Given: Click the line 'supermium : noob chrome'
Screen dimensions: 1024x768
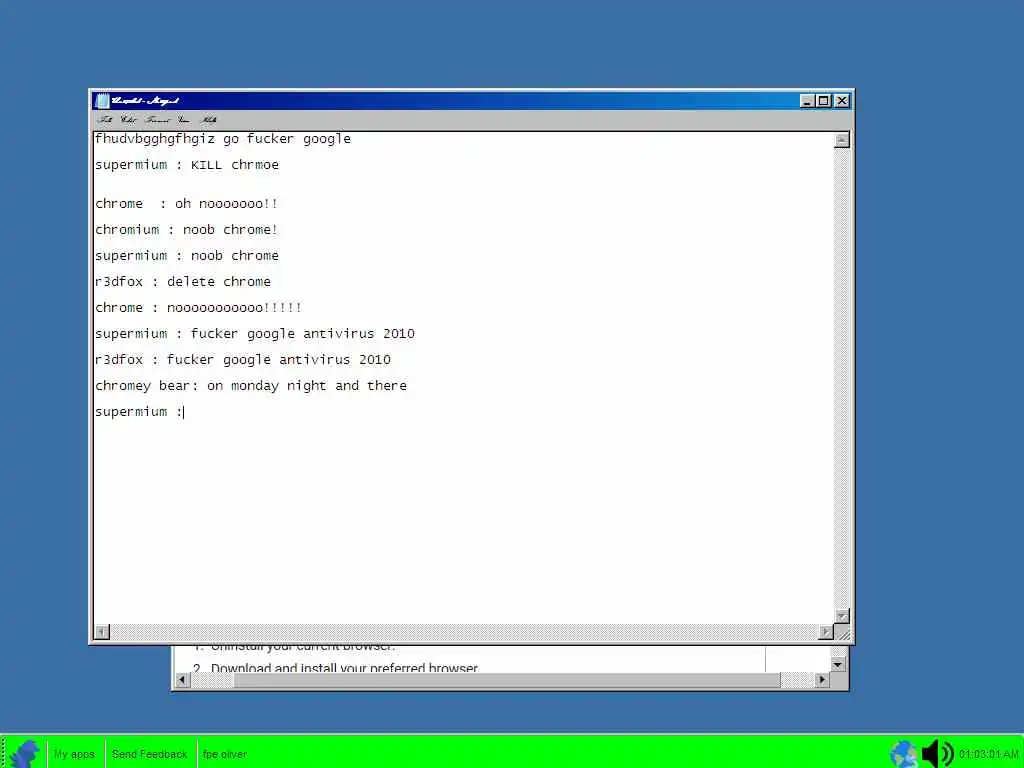Looking at the screenshot, I should 187,255.
